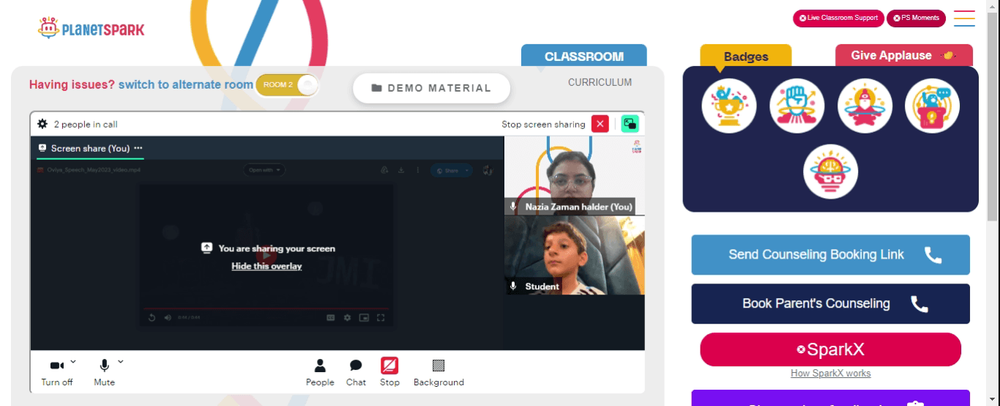
Task: Click 'Stop screen sharing' label
Action: click(x=543, y=124)
